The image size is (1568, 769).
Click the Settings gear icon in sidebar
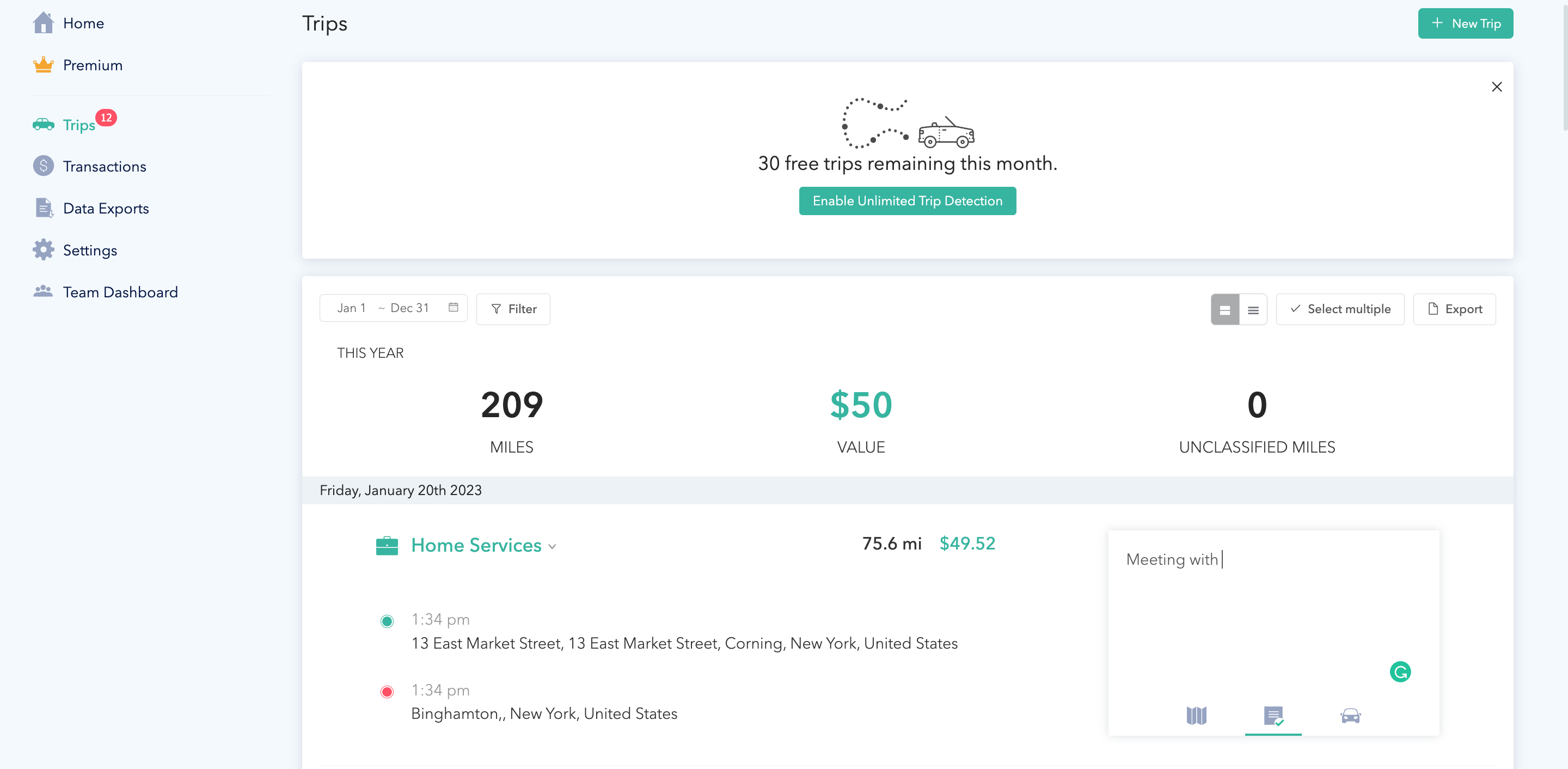click(x=43, y=249)
